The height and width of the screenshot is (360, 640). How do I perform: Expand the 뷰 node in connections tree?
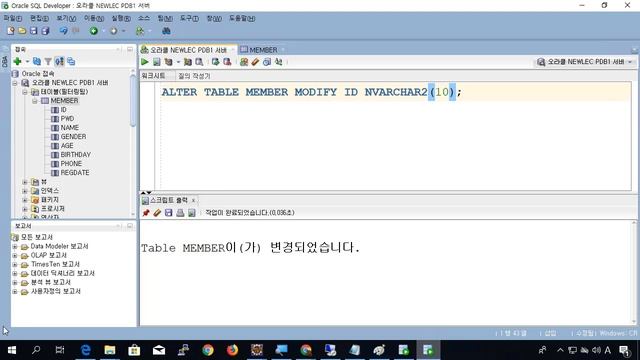click(x=25, y=182)
